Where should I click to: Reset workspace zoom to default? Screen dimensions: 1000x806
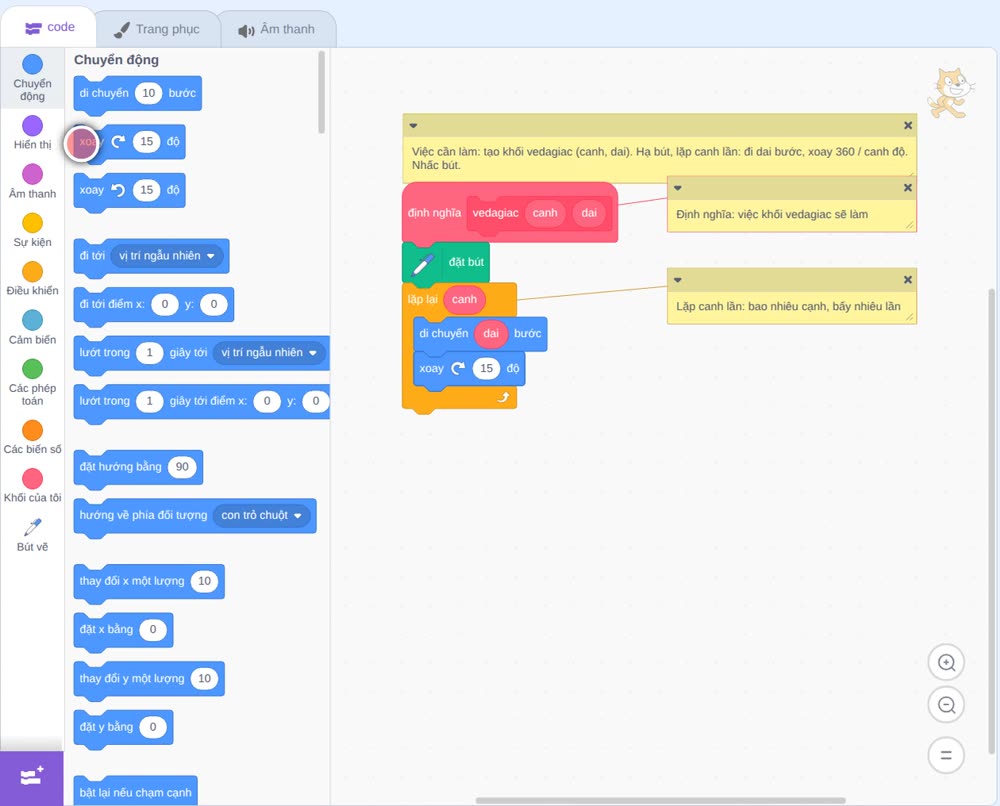point(946,755)
